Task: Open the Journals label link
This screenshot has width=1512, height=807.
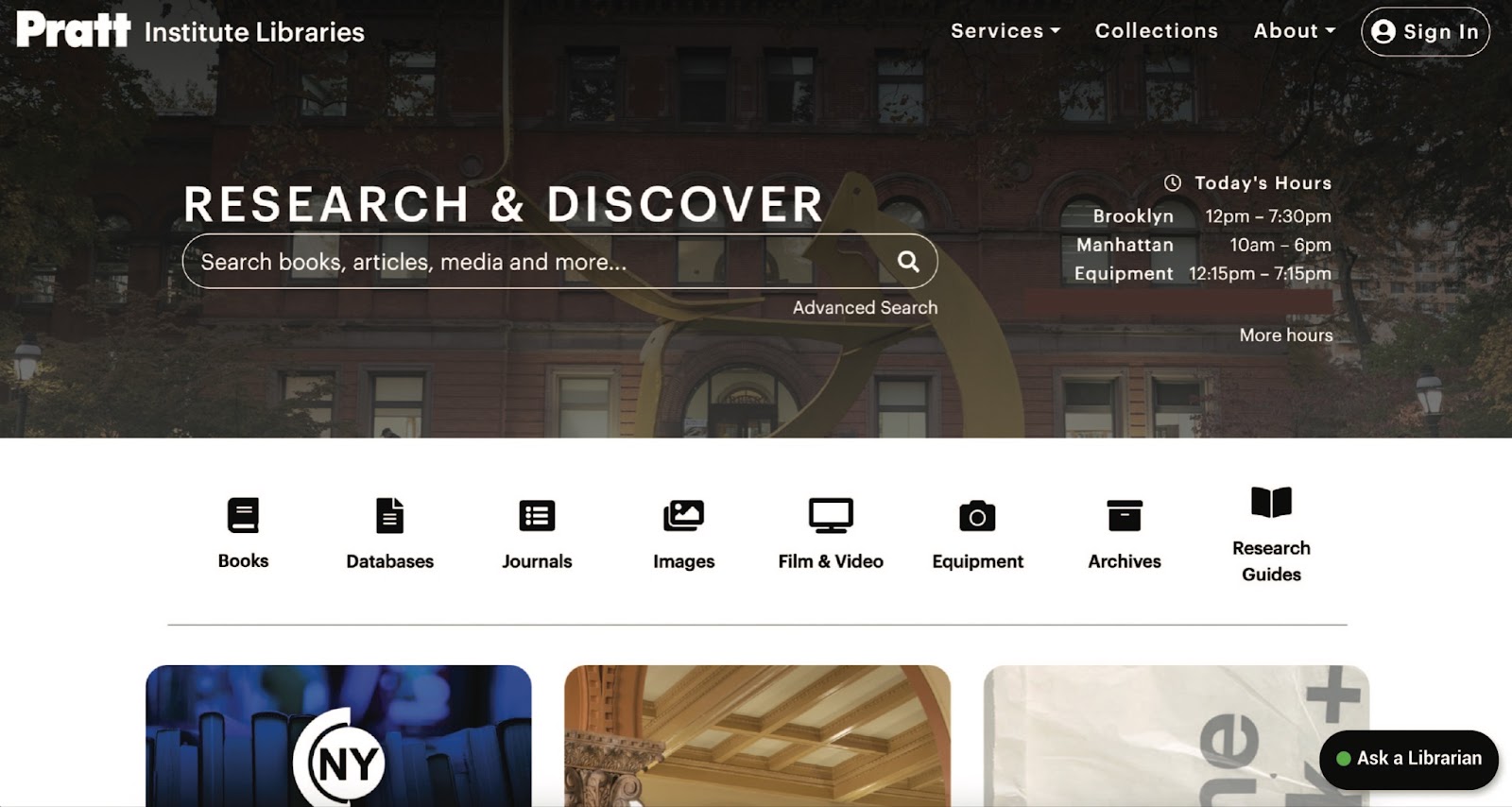Action: (x=537, y=561)
